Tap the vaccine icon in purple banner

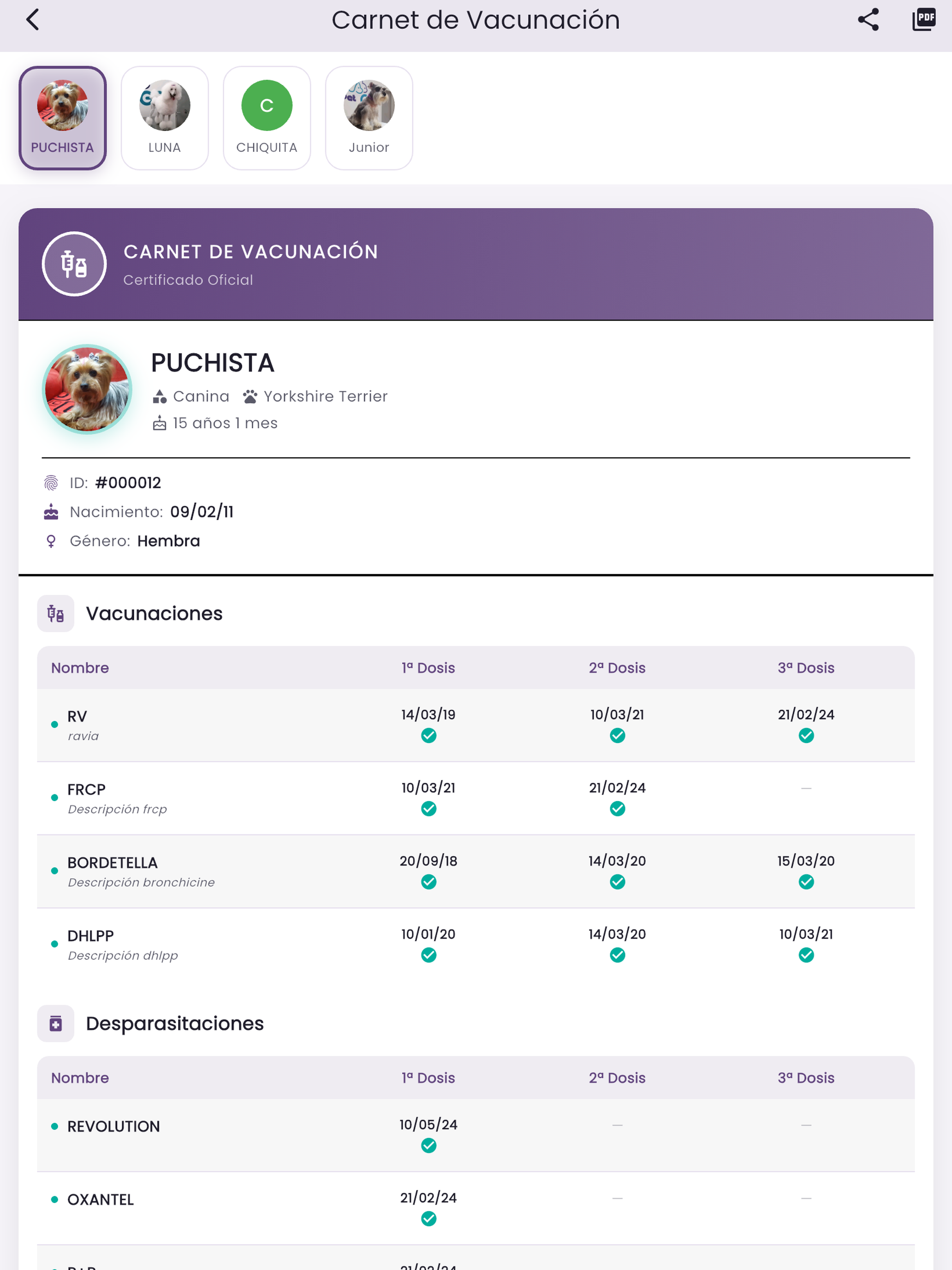74,264
